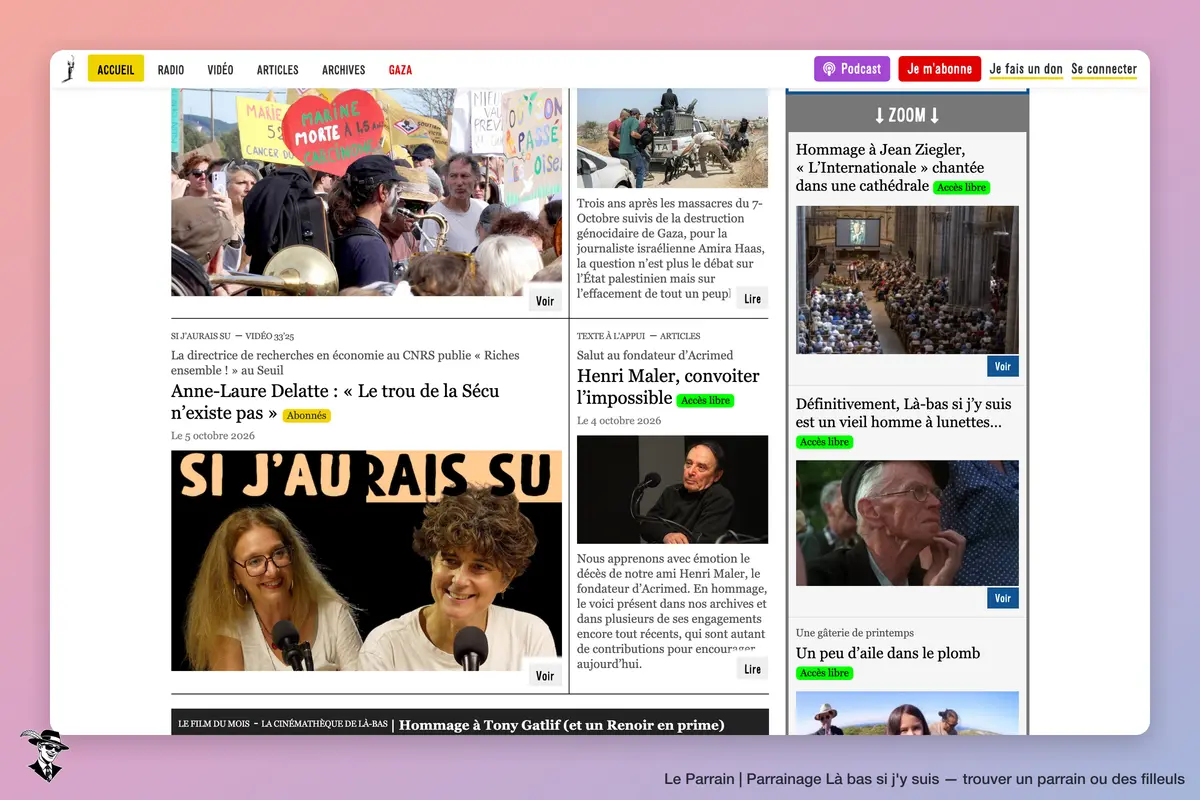Open "Un peu d'aile dans le plomb" headline

(888, 653)
